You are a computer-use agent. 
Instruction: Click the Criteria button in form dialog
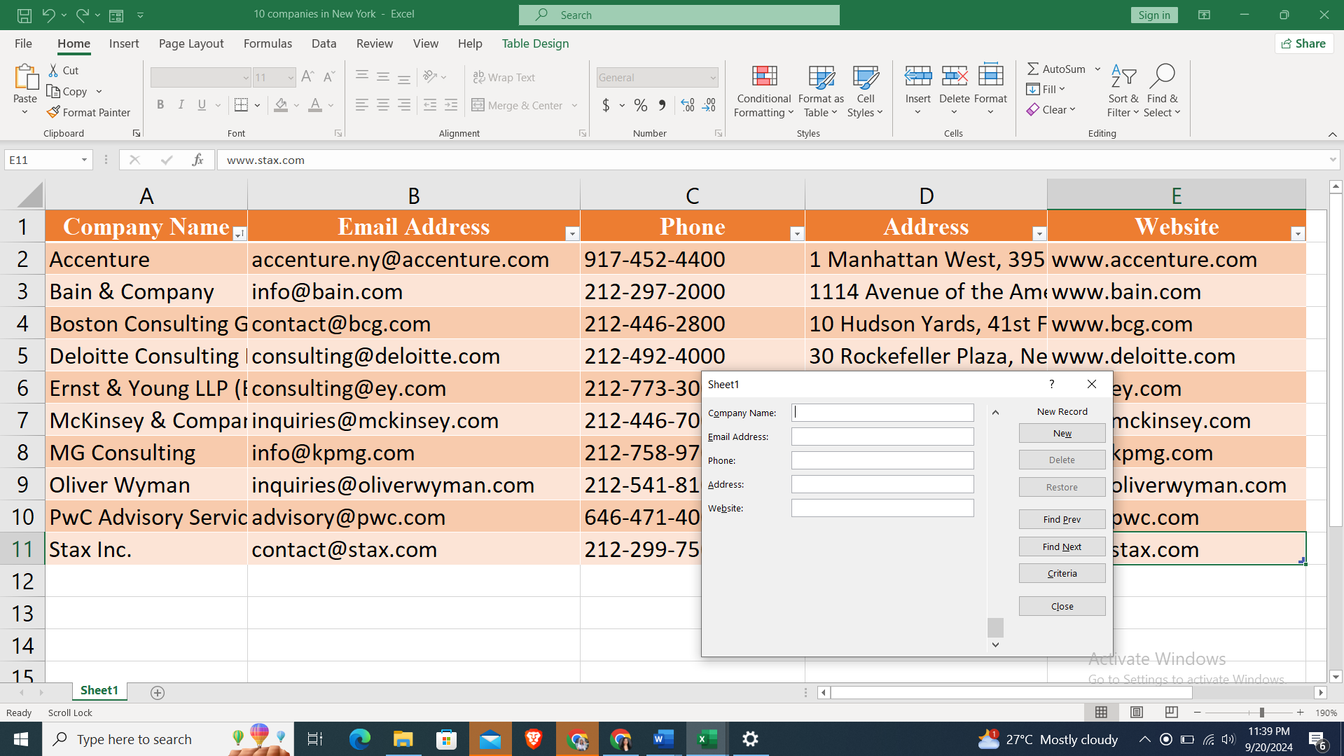tap(1062, 574)
